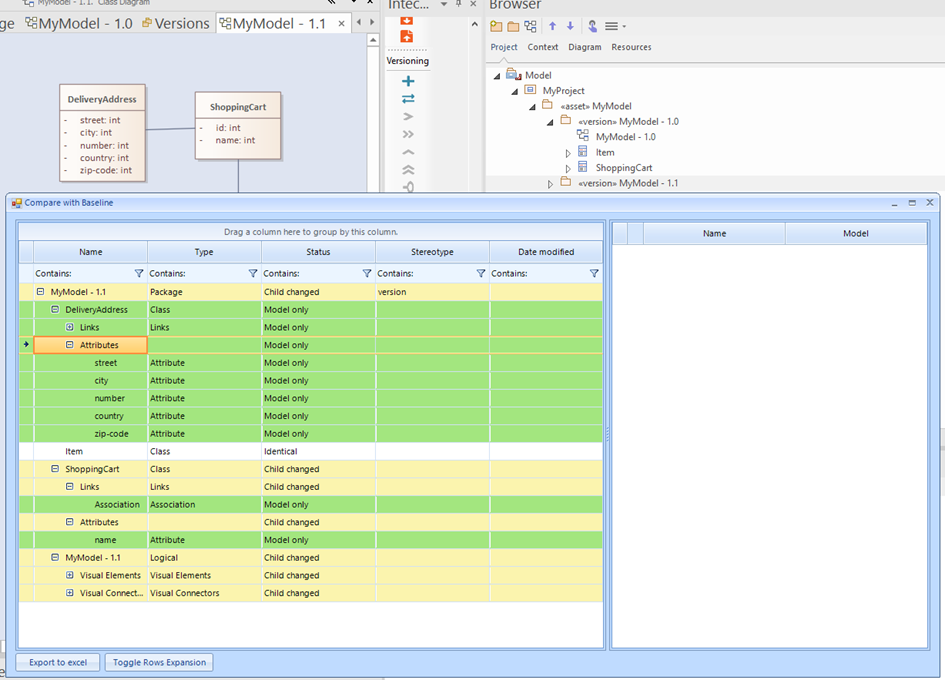
Task: Collapse the «asset» MyModel node
Action: [x=532, y=107]
